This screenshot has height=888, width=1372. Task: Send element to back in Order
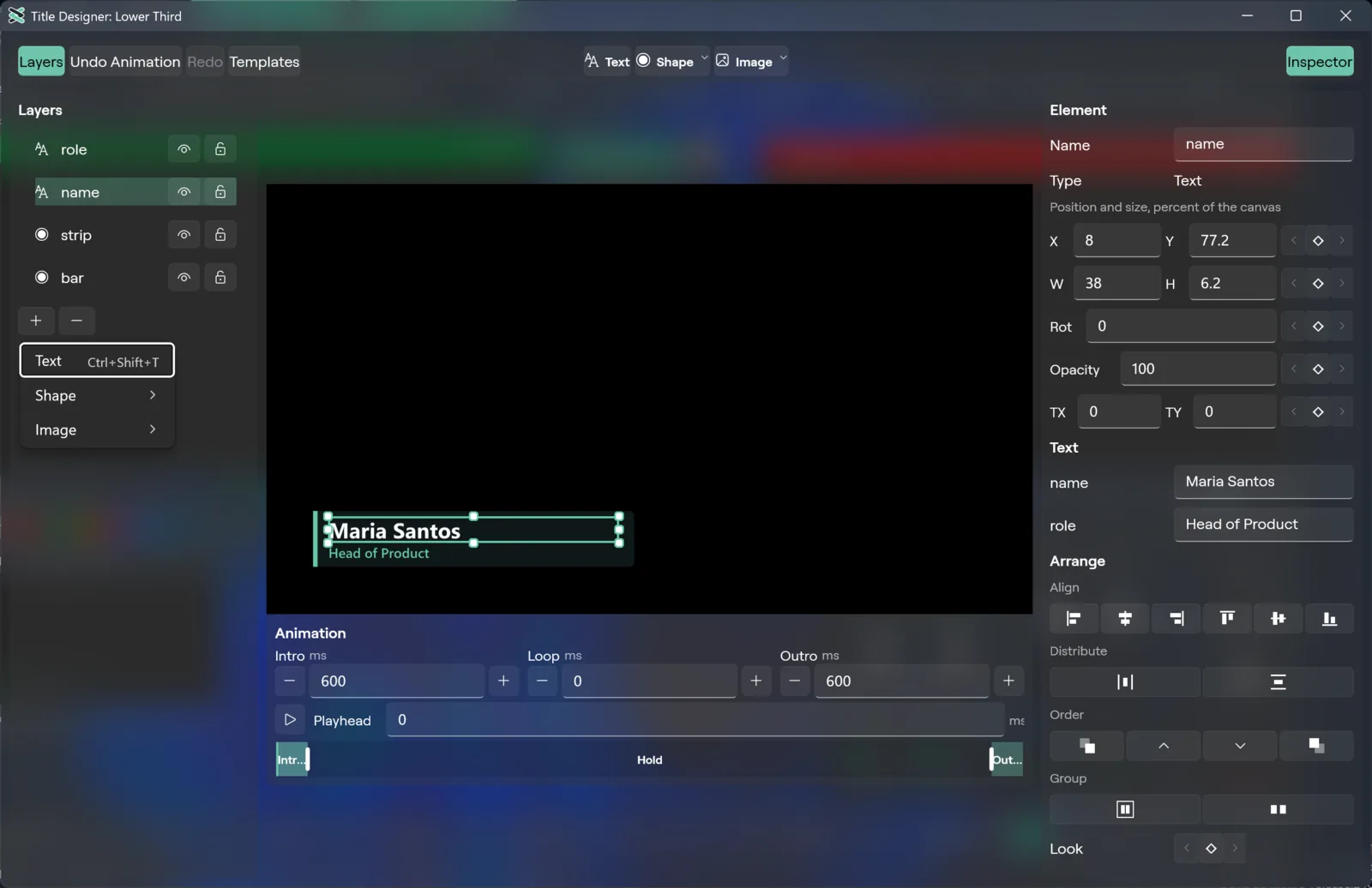tap(1316, 746)
